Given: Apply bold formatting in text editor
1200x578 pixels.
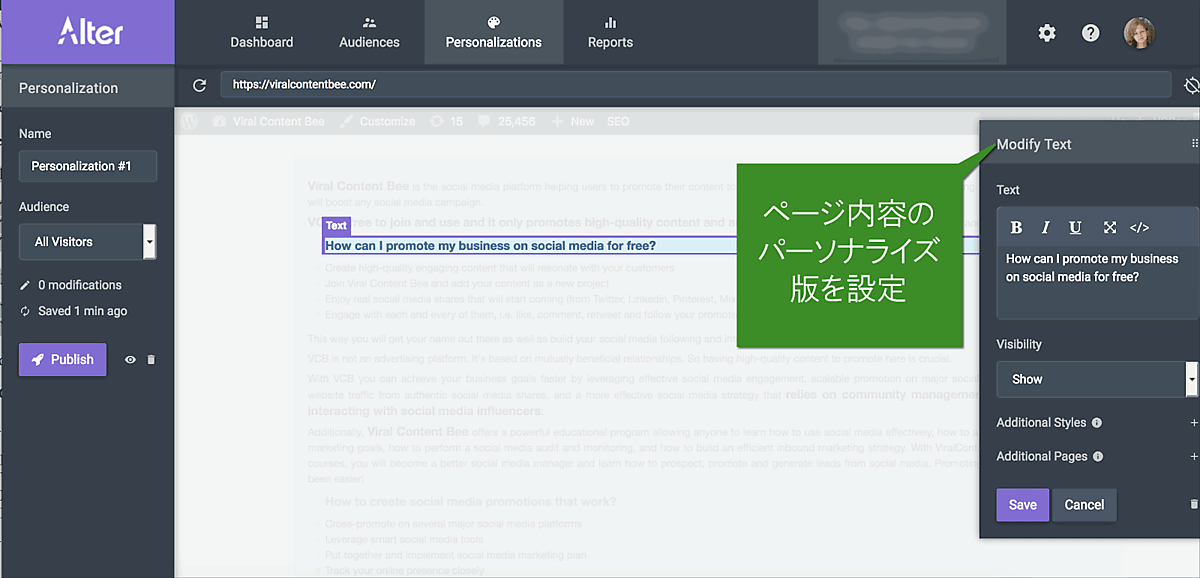Looking at the screenshot, I should click(1016, 227).
